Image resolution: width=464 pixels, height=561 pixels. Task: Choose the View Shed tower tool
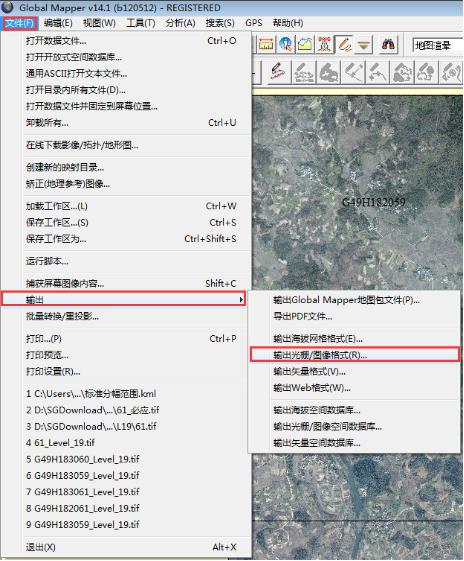pos(324,45)
